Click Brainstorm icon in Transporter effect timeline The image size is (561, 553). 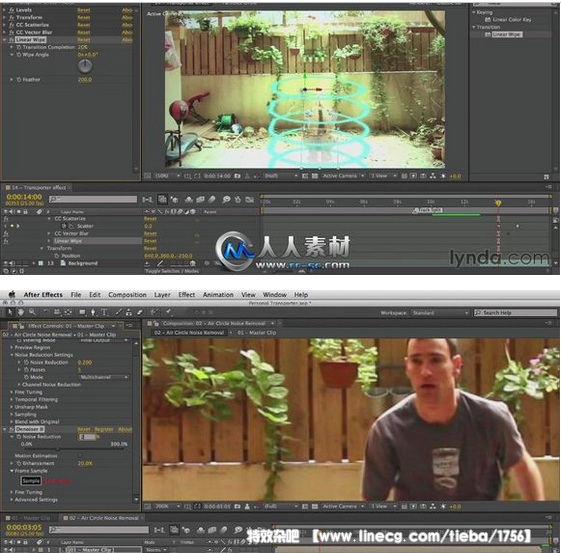tap(226, 200)
